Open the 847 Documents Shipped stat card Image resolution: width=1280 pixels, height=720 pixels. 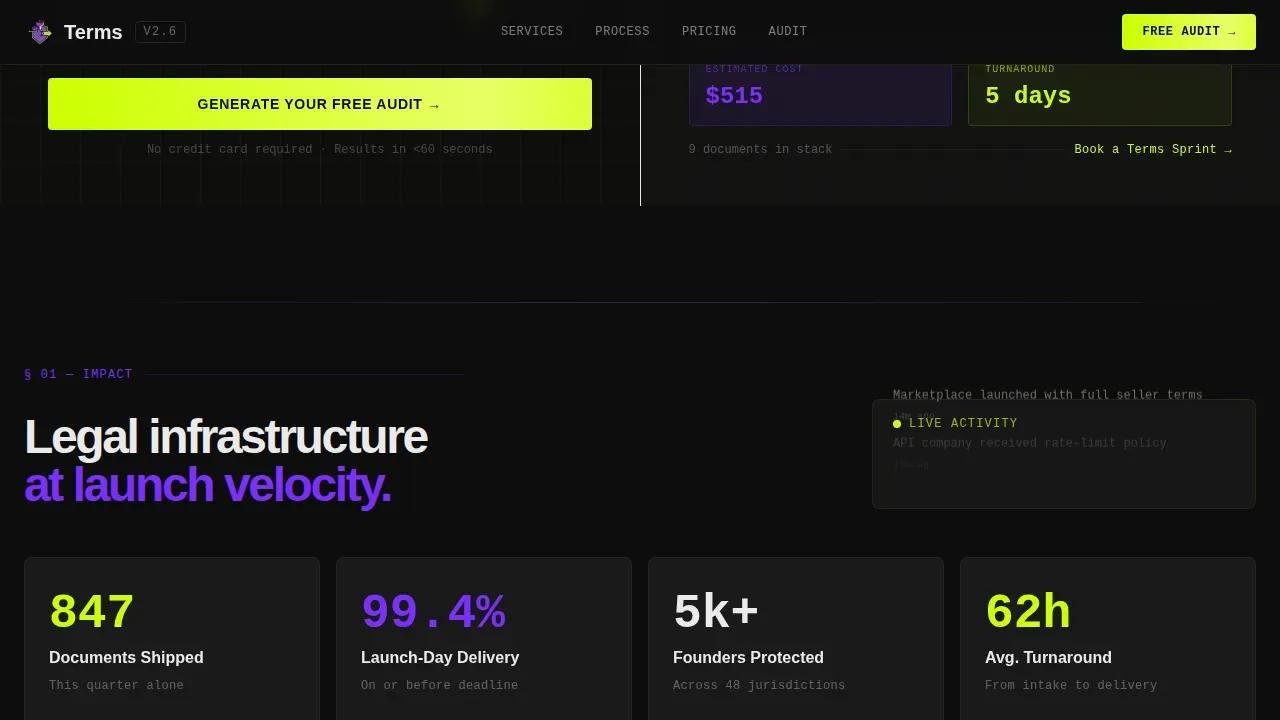click(172, 639)
